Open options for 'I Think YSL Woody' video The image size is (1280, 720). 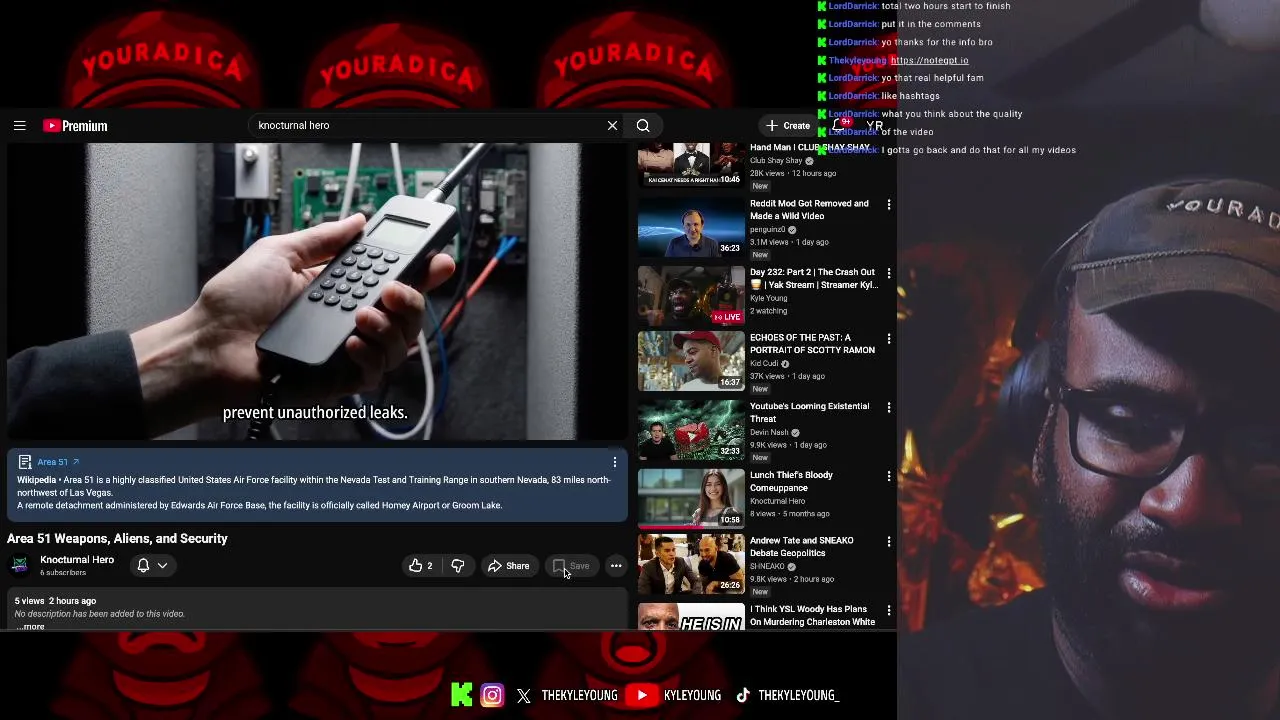point(888,610)
